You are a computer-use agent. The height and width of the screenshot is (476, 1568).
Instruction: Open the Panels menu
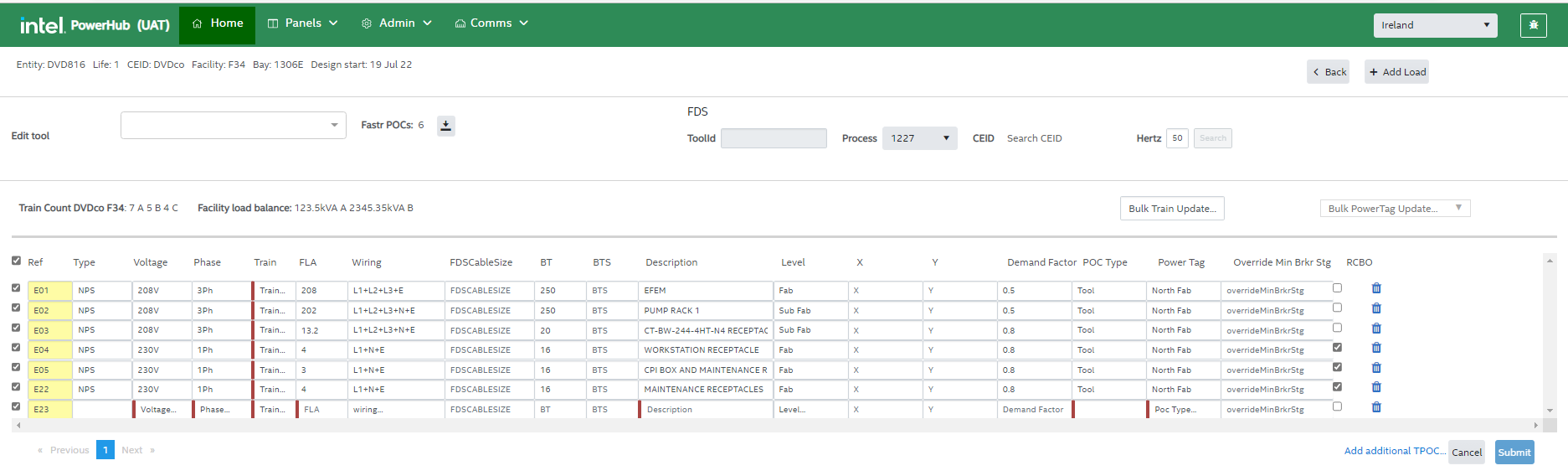[x=302, y=23]
